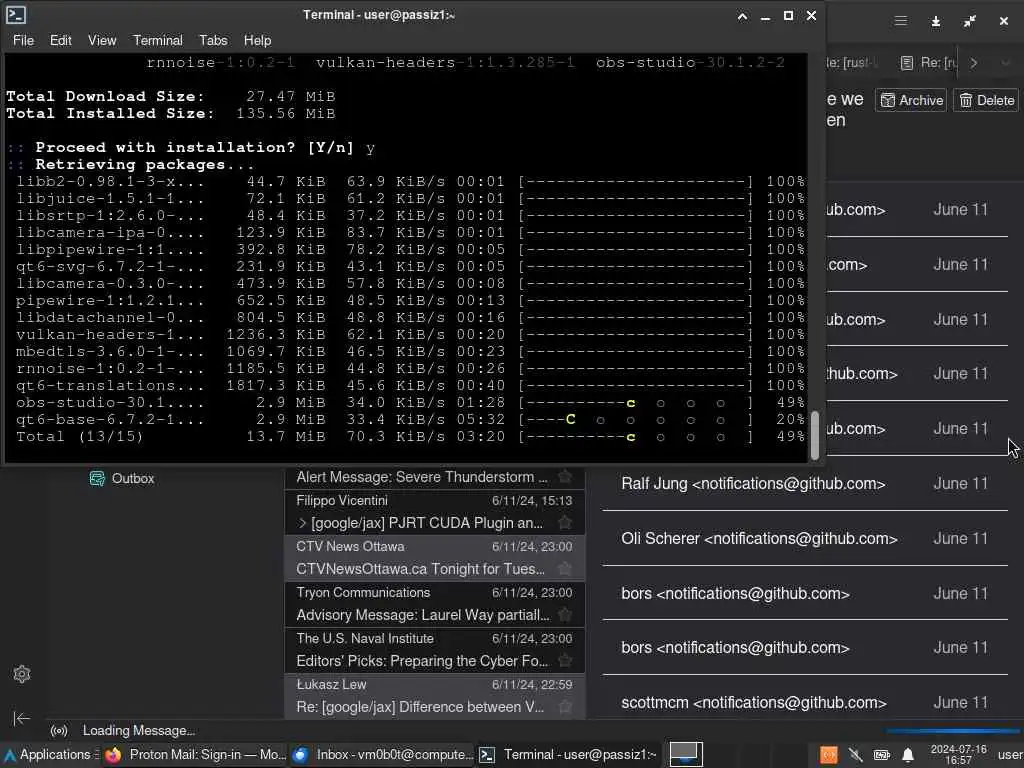This screenshot has width=1024, height=768.
Task: Open the Terminal menu in the menu bar
Action: click(x=158, y=40)
